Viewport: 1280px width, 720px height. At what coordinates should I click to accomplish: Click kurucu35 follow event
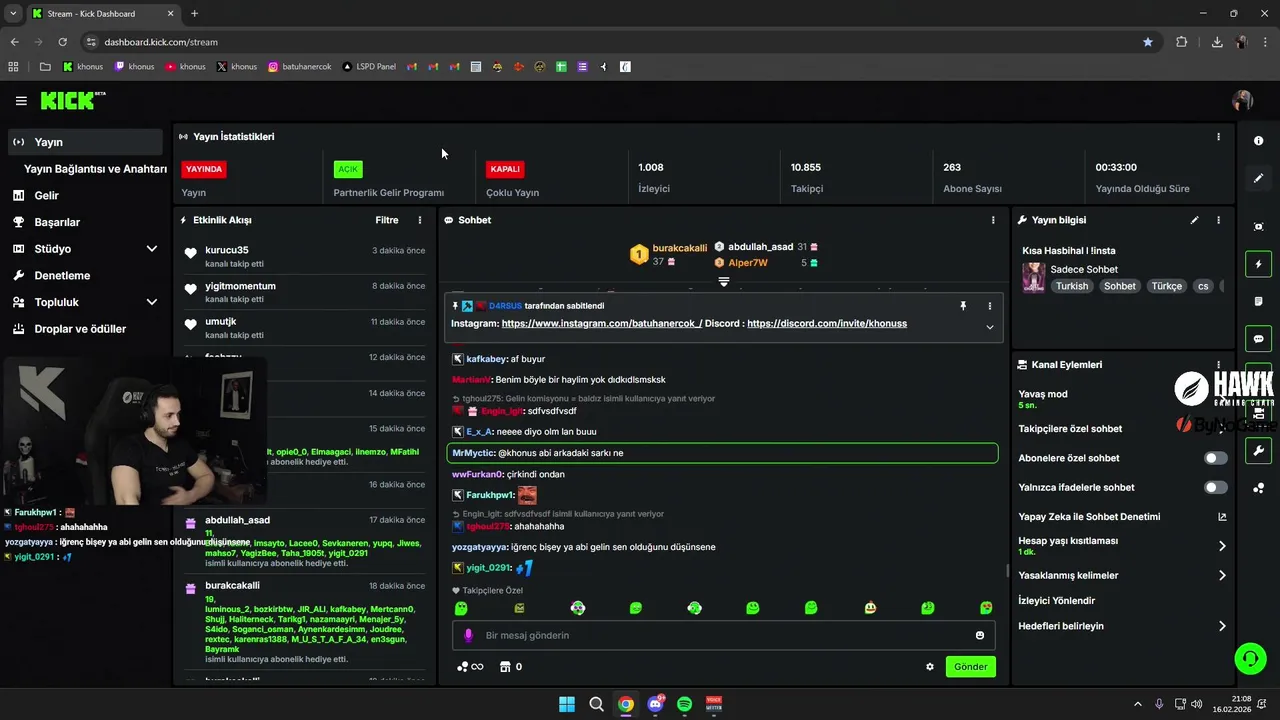click(305, 257)
